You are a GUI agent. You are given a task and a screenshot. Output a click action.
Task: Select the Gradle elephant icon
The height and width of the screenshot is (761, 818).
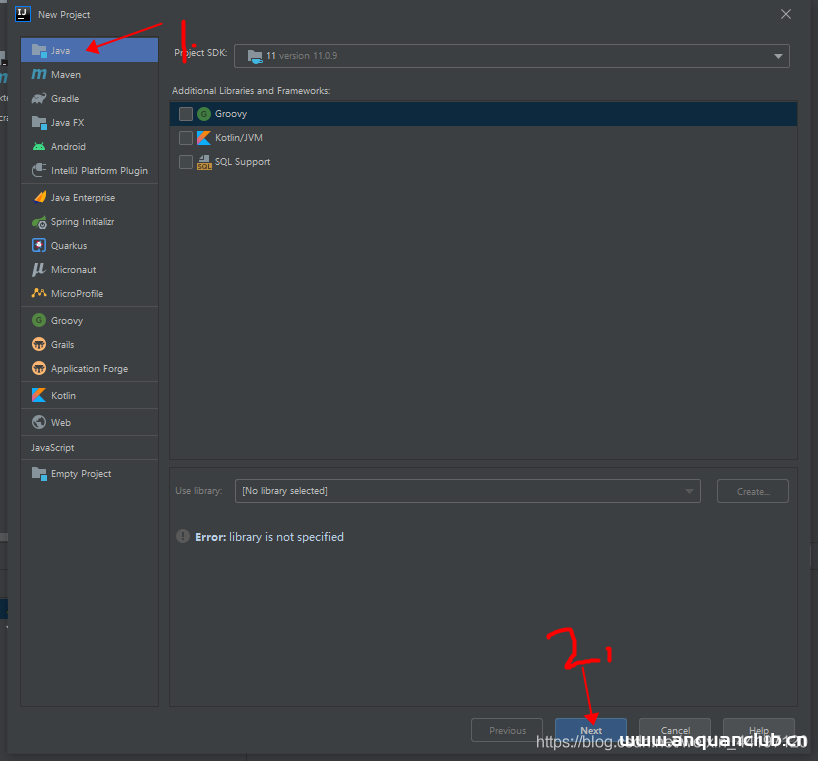coord(39,99)
